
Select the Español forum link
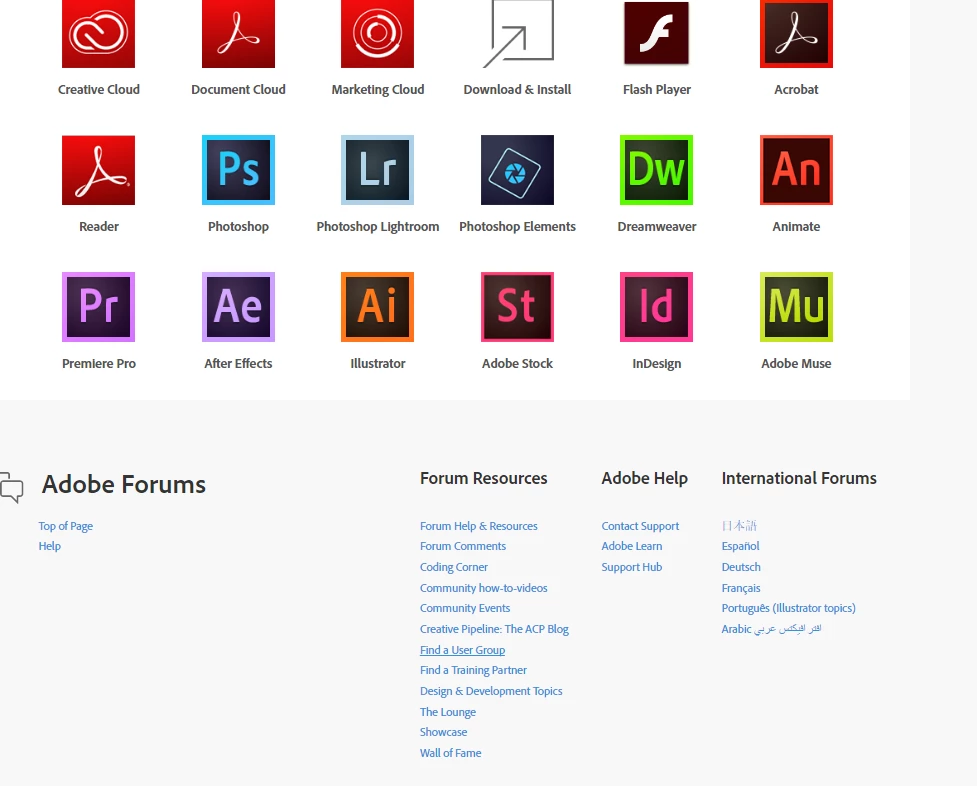pyautogui.click(x=740, y=546)
